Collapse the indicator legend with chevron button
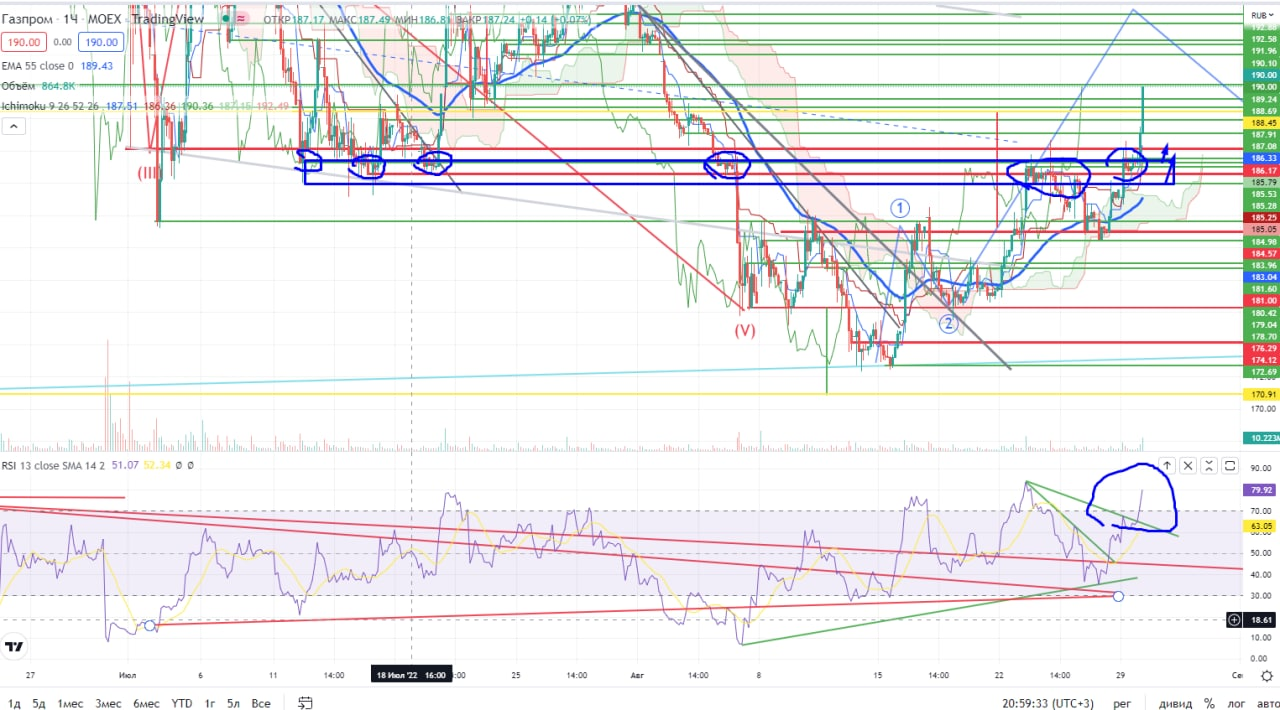The image size is (1280, 710). click(14, 126)
